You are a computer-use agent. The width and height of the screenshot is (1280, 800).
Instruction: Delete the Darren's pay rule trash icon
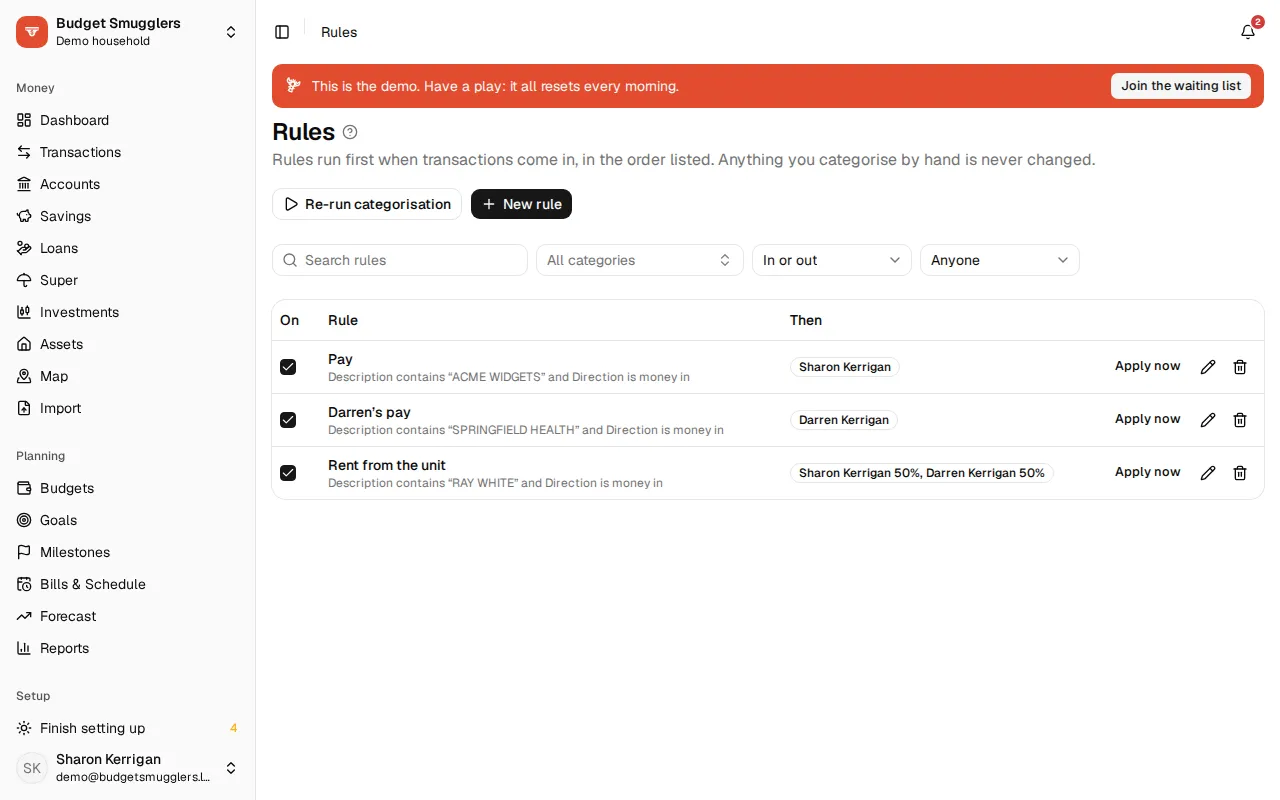pyautogui.click(x=1240, y=420)
